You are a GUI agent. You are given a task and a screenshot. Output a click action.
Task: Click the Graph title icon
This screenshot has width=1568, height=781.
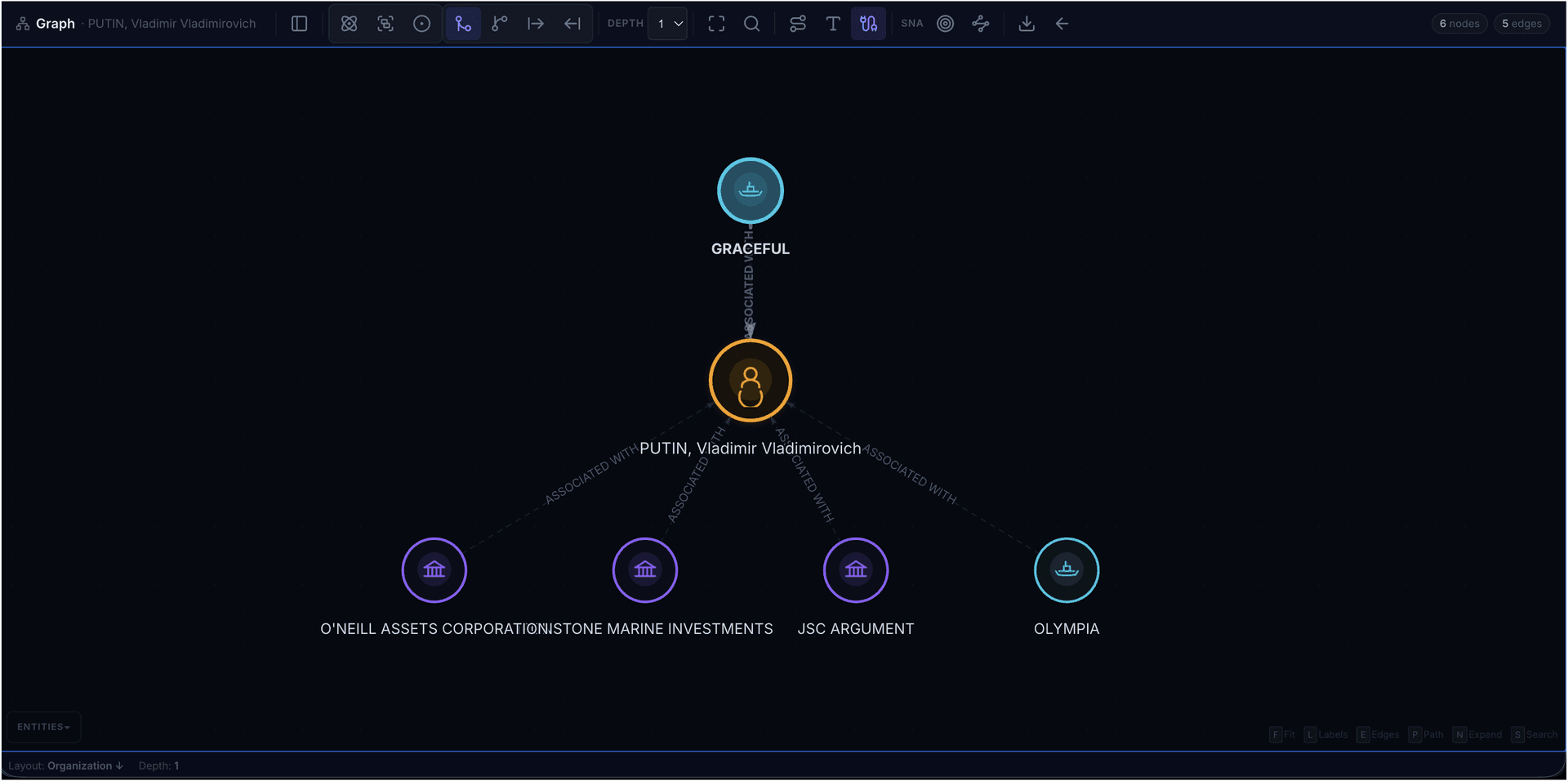(x=23, y=24)
